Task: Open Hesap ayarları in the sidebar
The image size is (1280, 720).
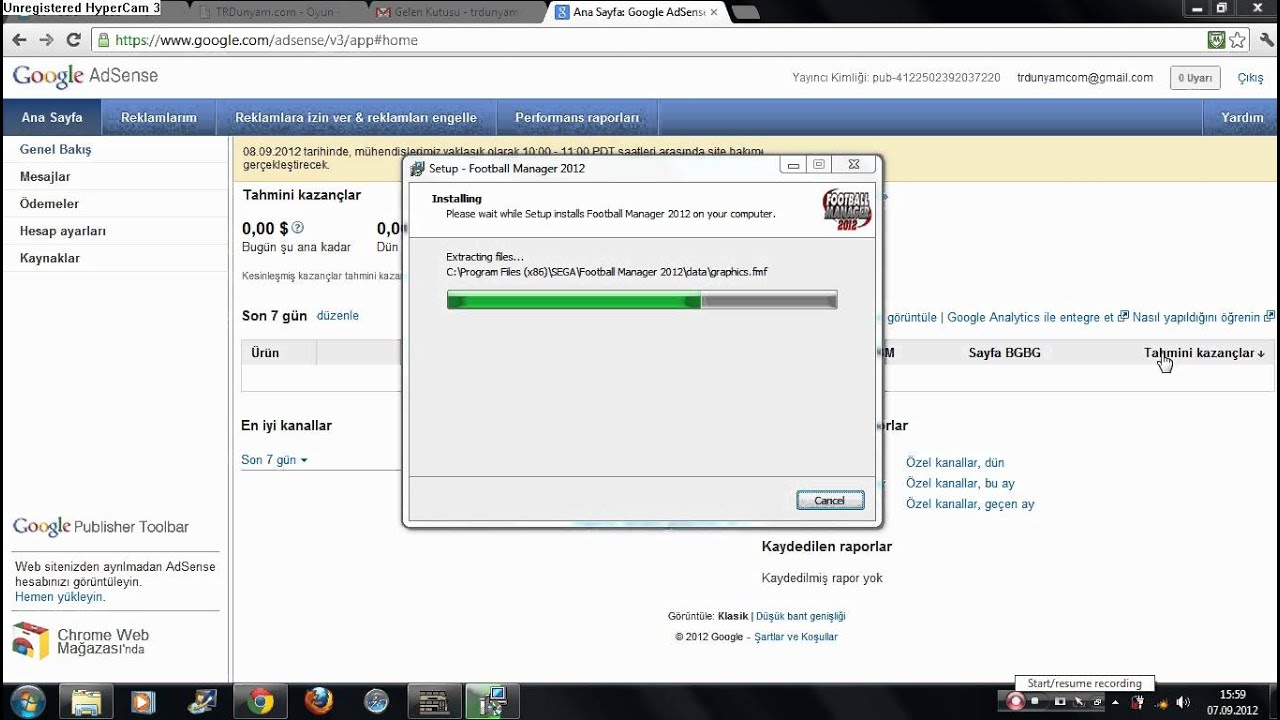Action: [63, 231]
